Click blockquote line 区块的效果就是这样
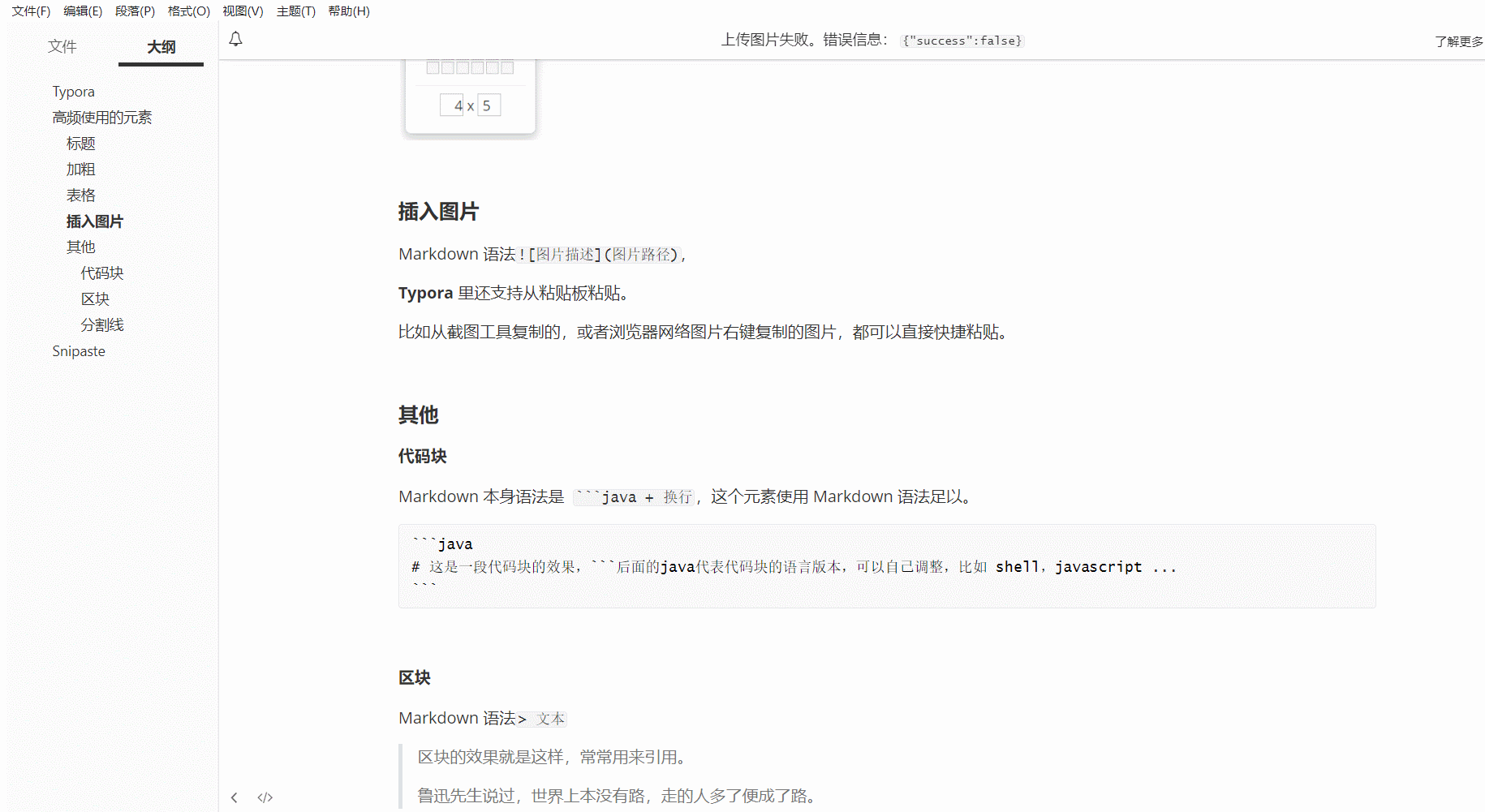Screen dimensions: 1485x812 554,757
